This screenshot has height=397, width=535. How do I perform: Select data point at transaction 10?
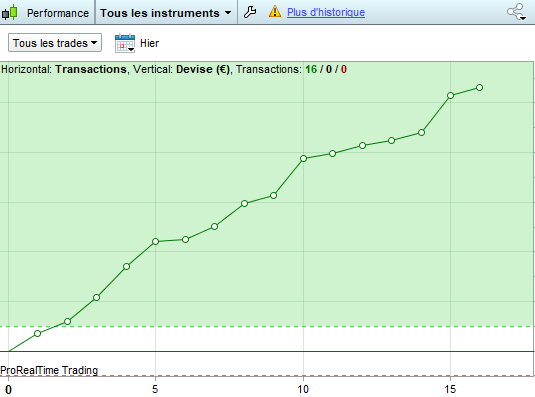[x=303, y=158]
